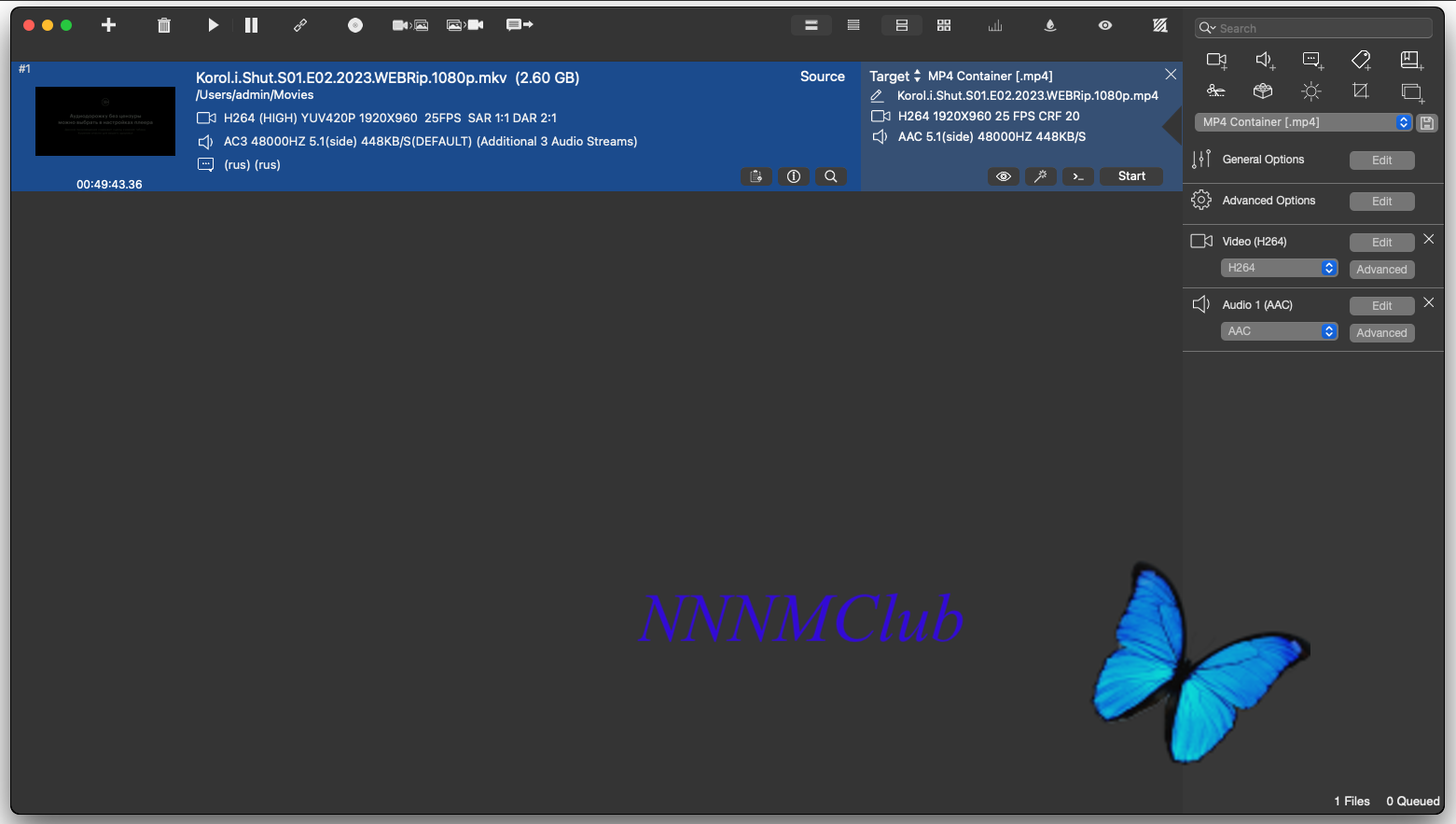Remove the Video (H264) stream
This screenshot has width=1456, height=824.
[x=1429, y=240]
